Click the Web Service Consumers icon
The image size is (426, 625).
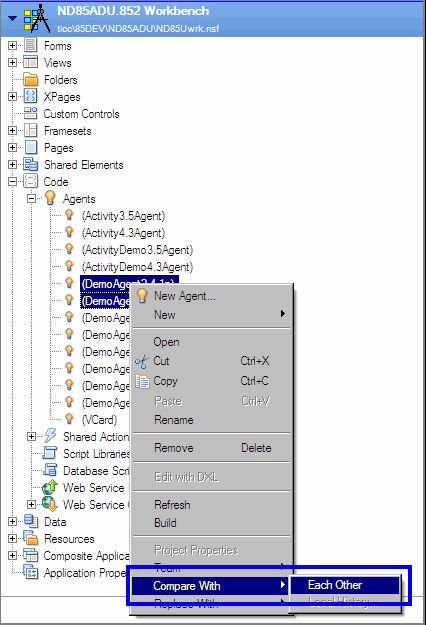tap(50, 504)
